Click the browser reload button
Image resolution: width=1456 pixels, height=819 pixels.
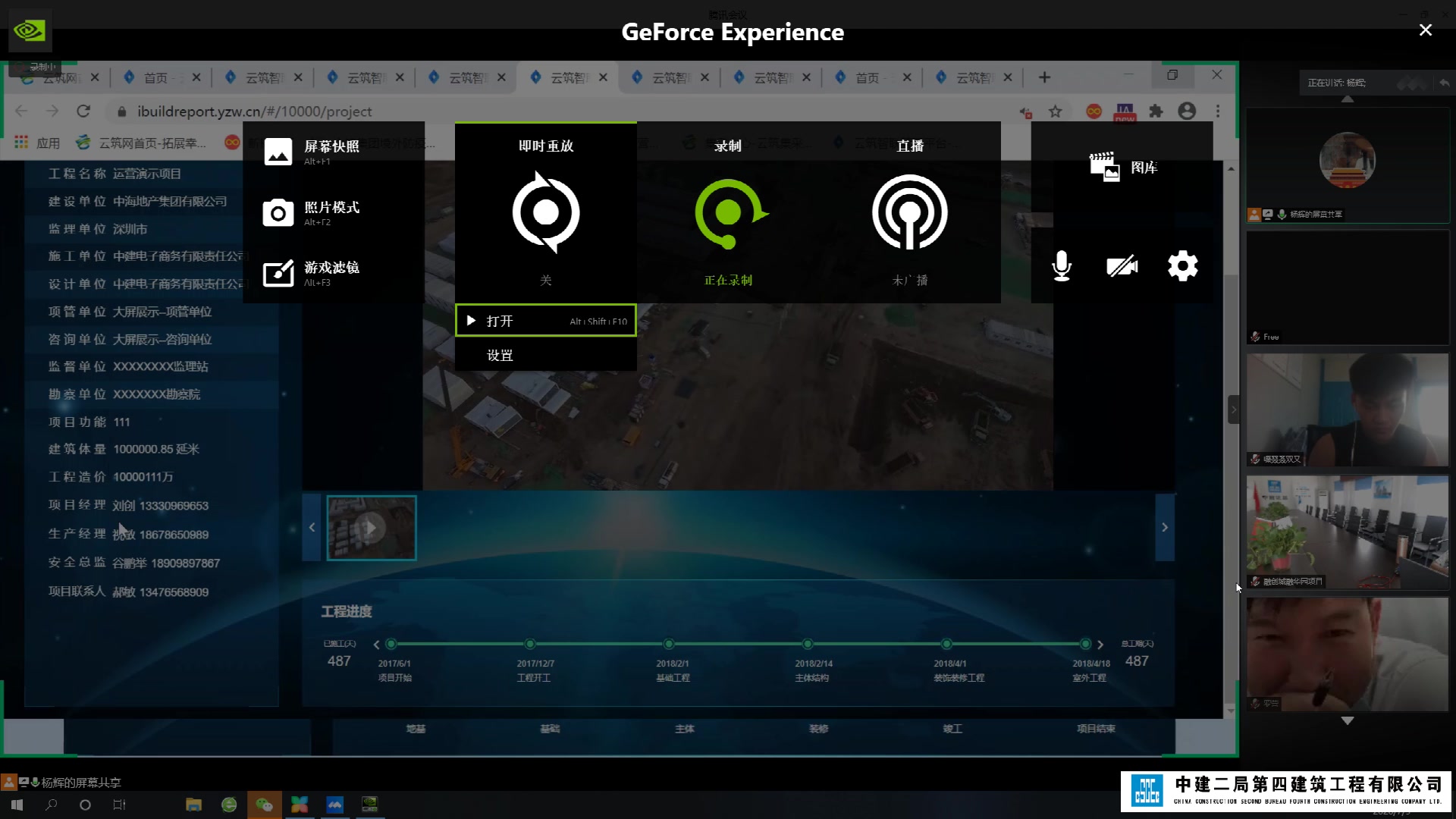click(x=83, y=111)
